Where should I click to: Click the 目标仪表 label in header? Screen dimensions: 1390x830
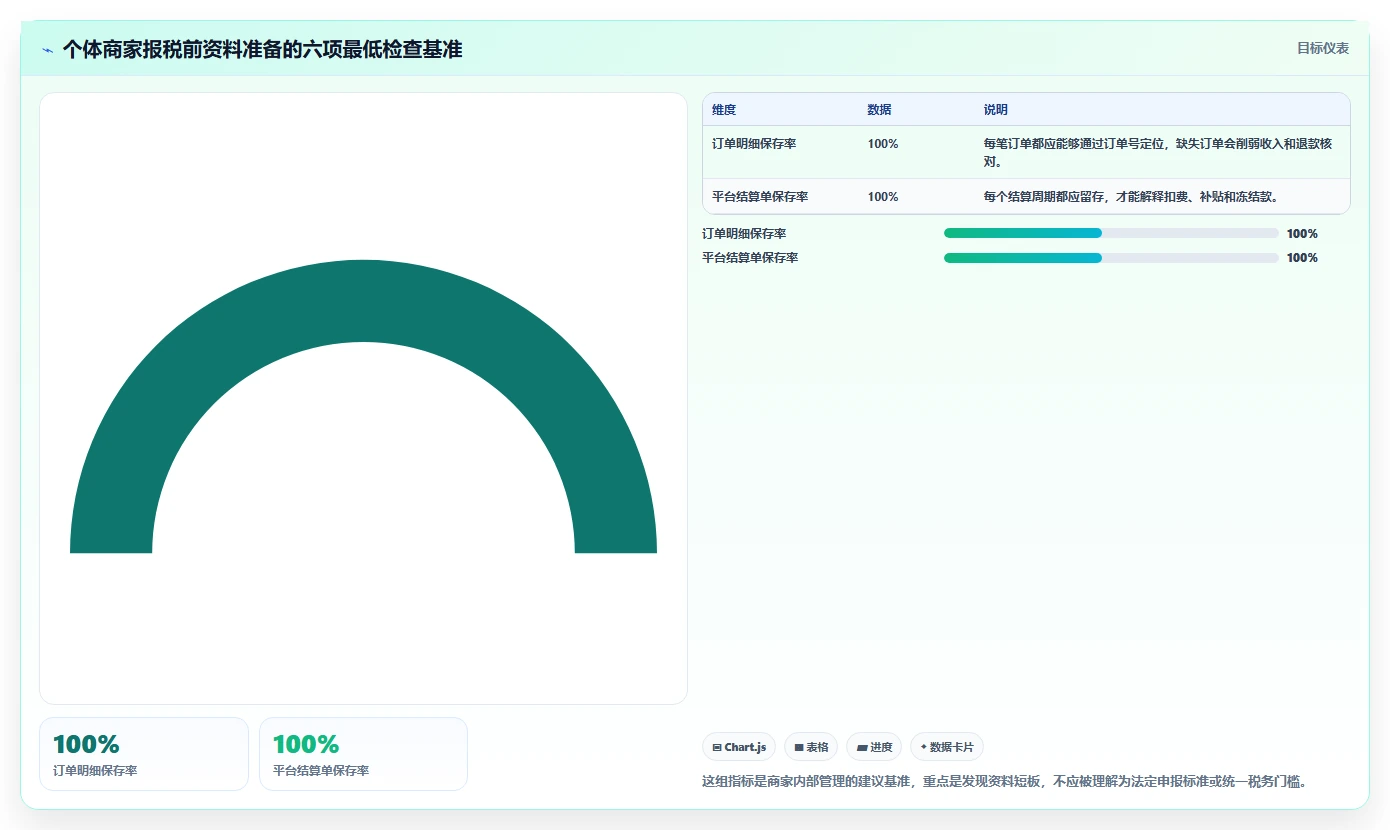pos(1323,48)
